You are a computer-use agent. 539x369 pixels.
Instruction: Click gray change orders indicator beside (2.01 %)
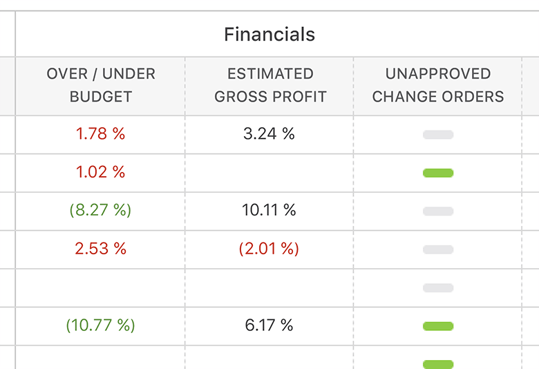[x=438, y=249]
